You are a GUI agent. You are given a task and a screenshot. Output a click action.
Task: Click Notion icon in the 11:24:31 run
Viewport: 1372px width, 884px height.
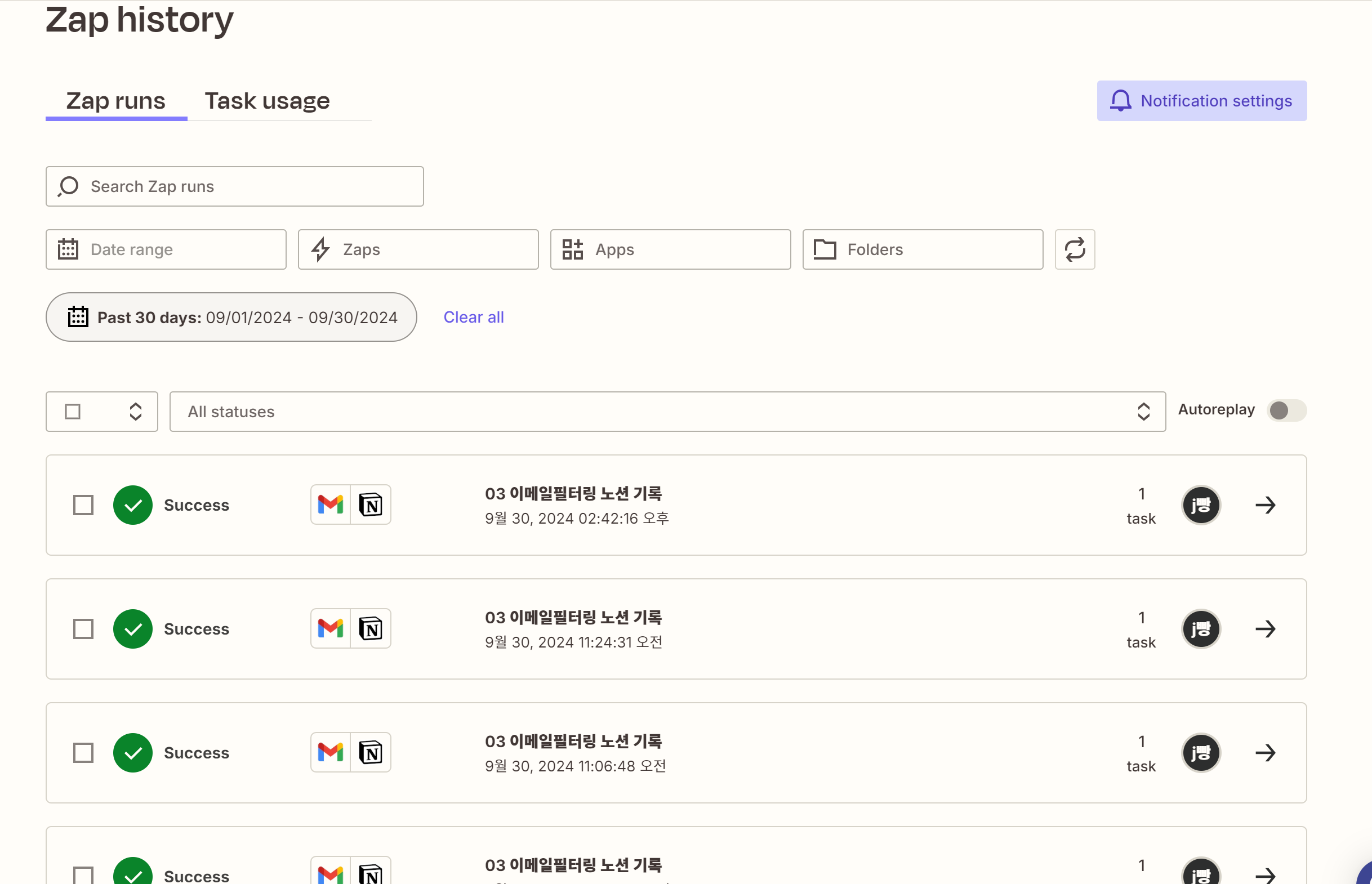(370, 628)
